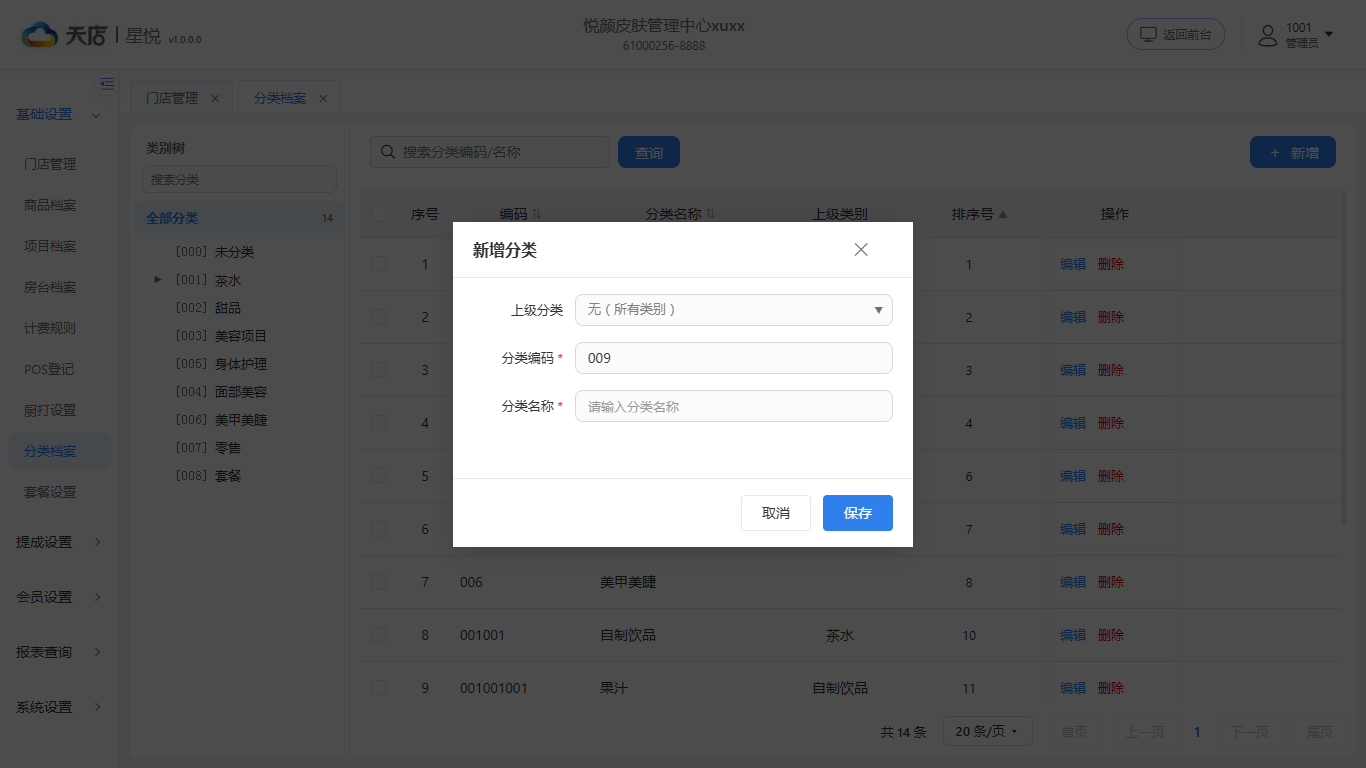This screenshot has width=1366, height=768.
Task: Click the user avatar icon
Action: tap(1268, 35)
